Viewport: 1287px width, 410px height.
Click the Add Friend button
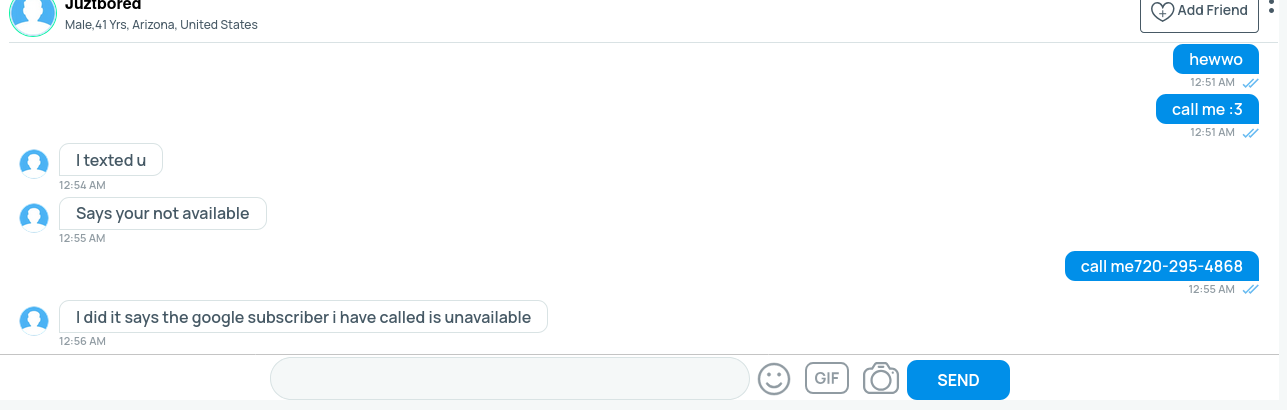click(1199, 11)
